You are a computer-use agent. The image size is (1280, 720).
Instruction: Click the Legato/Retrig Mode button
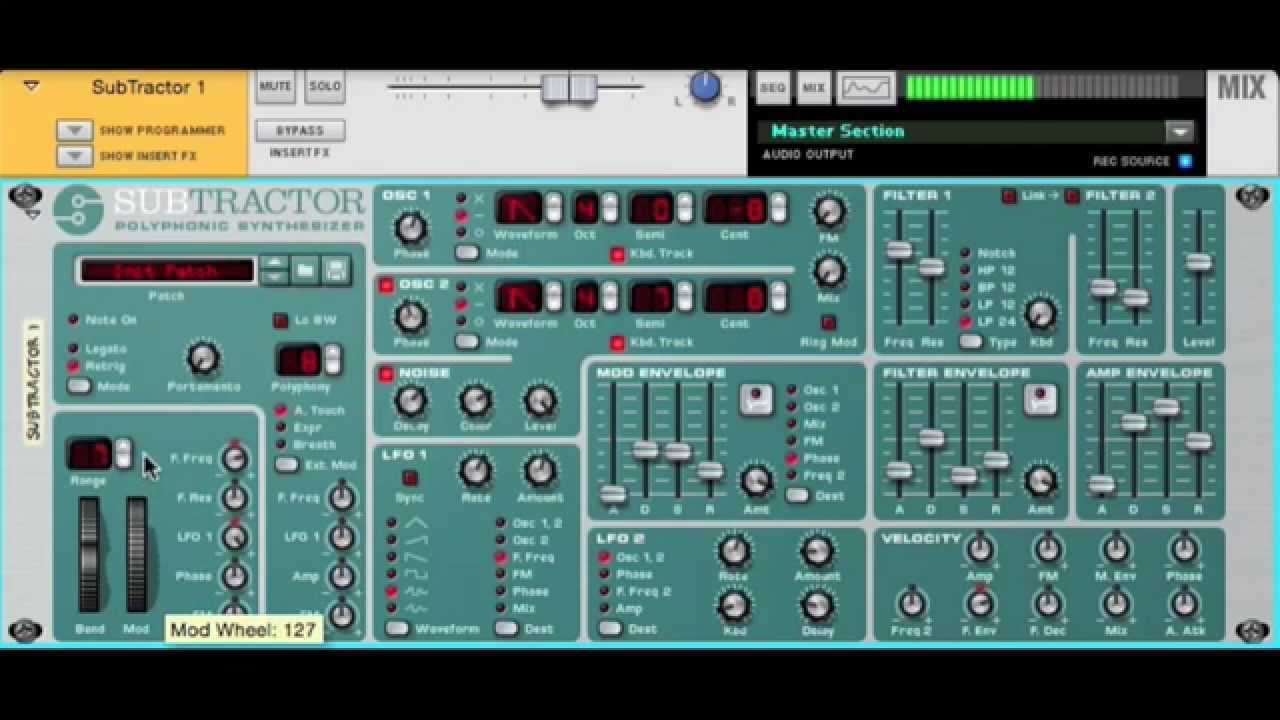[x=79, y=386]
